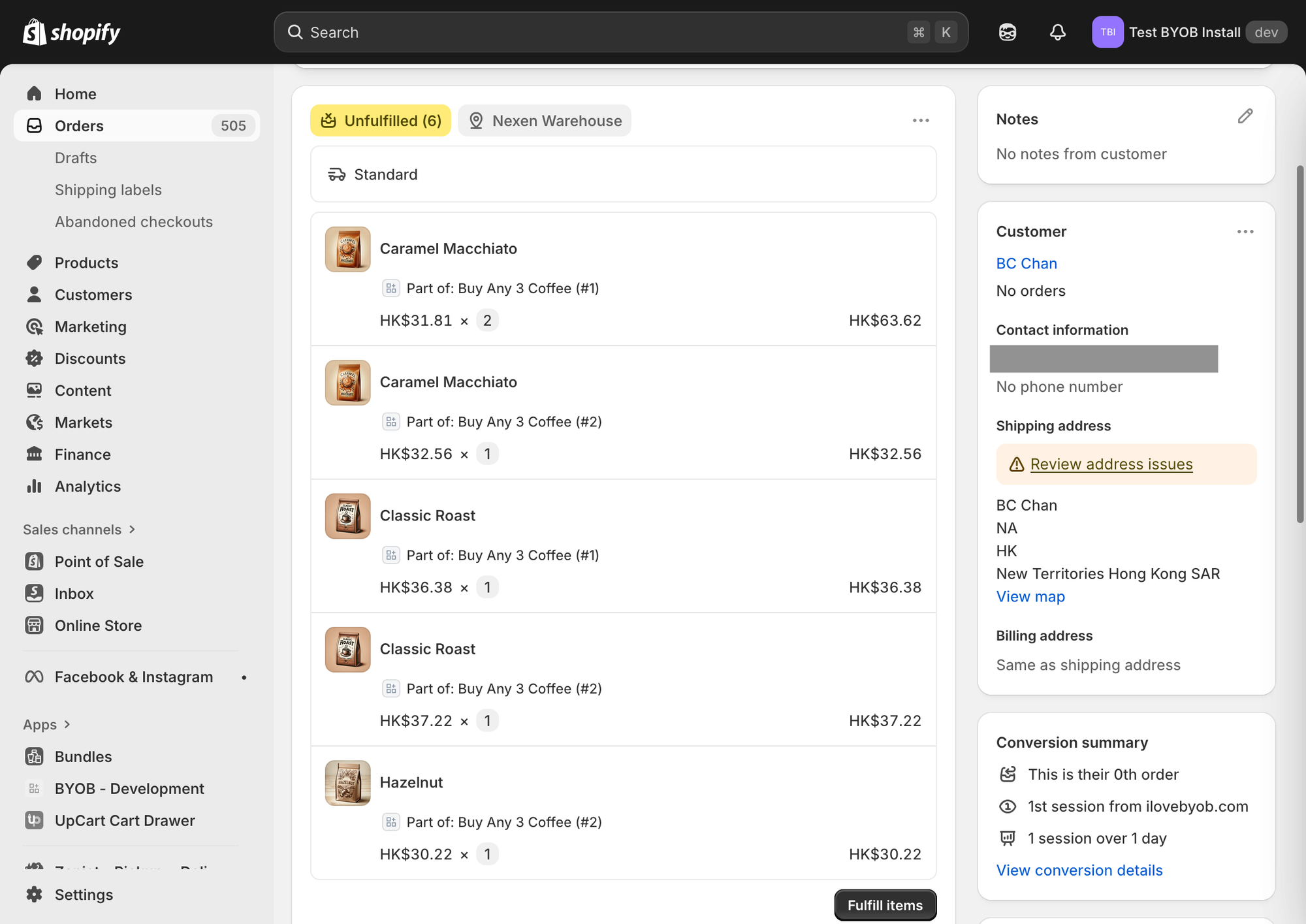This screenshot has width=1306, height=924.
Task: Click the Settings gear icon
Action: point(35,895)
